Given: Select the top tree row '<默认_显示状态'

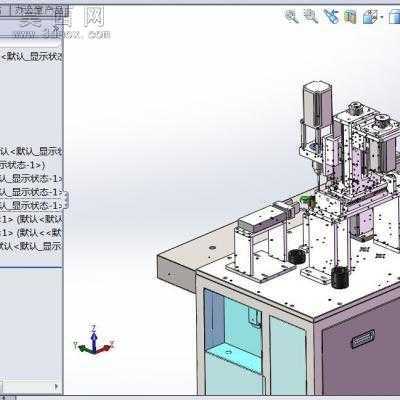Looking at the screenshot, I should tap(31, 56).
